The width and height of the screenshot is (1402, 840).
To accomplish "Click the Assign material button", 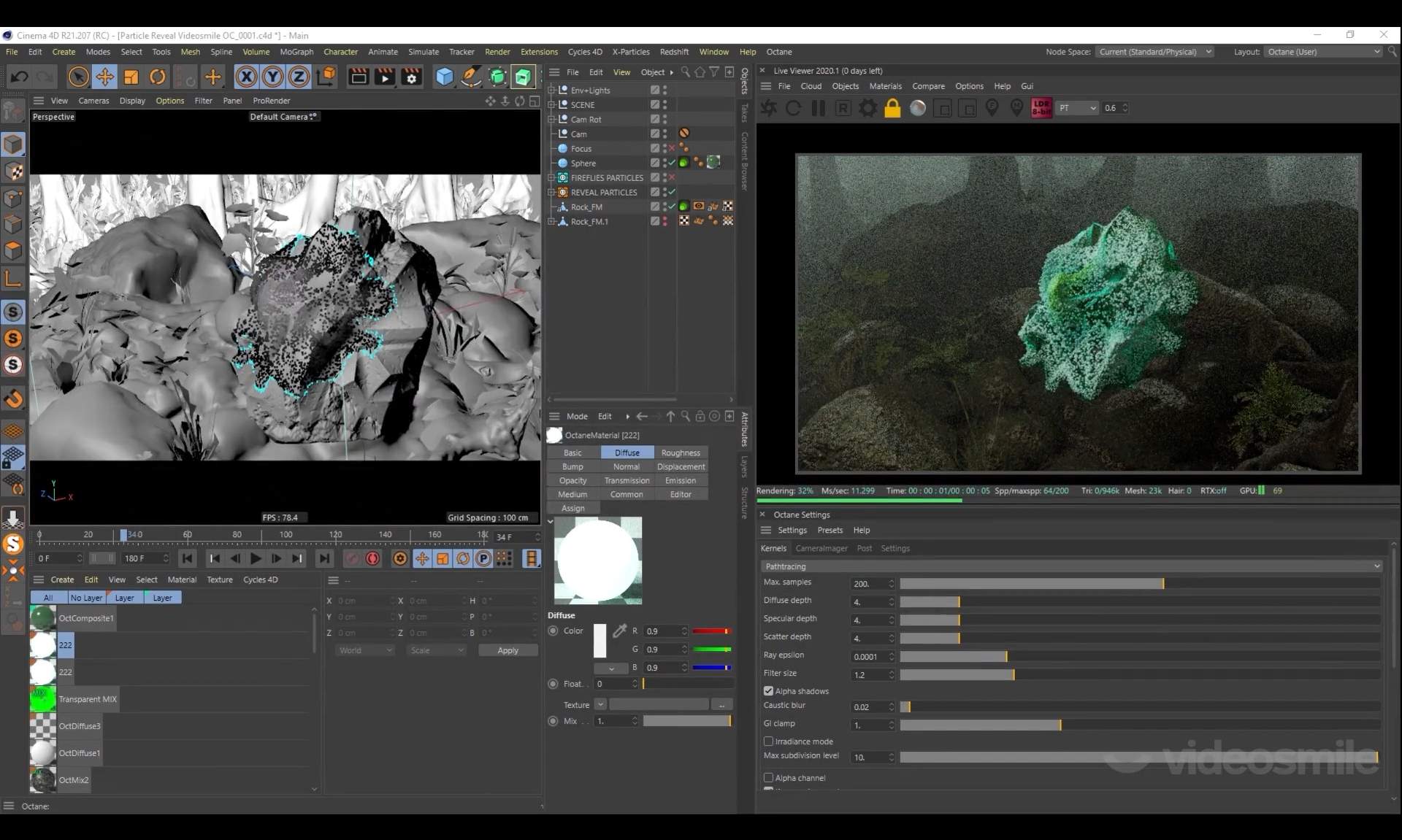I will click(x=572, y=508).
